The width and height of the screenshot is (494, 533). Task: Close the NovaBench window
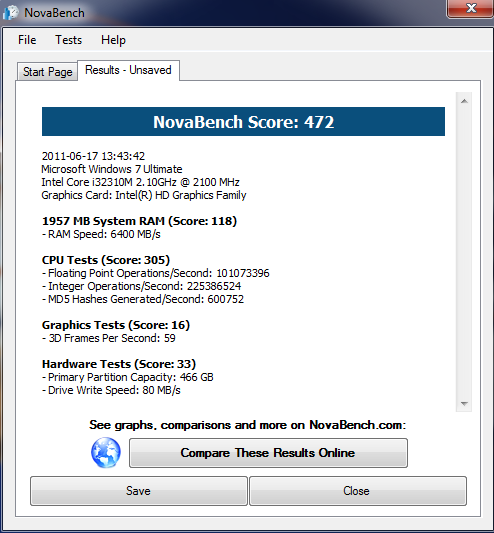471,8
